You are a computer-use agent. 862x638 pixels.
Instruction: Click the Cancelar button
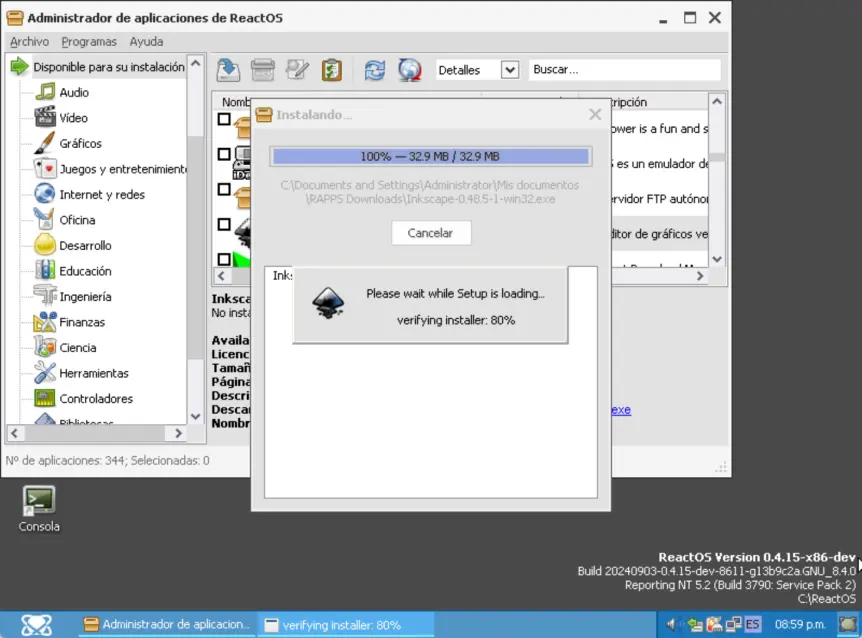tap(430, 233)
